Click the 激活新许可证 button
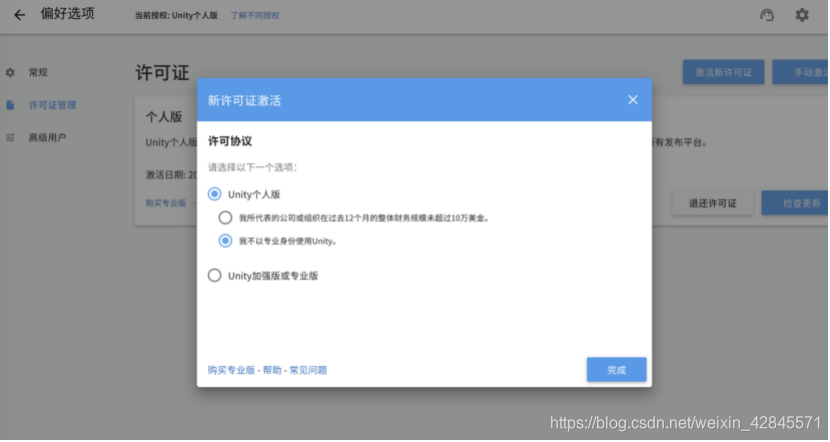The image size is (830, 442). (x=723, y=72)
